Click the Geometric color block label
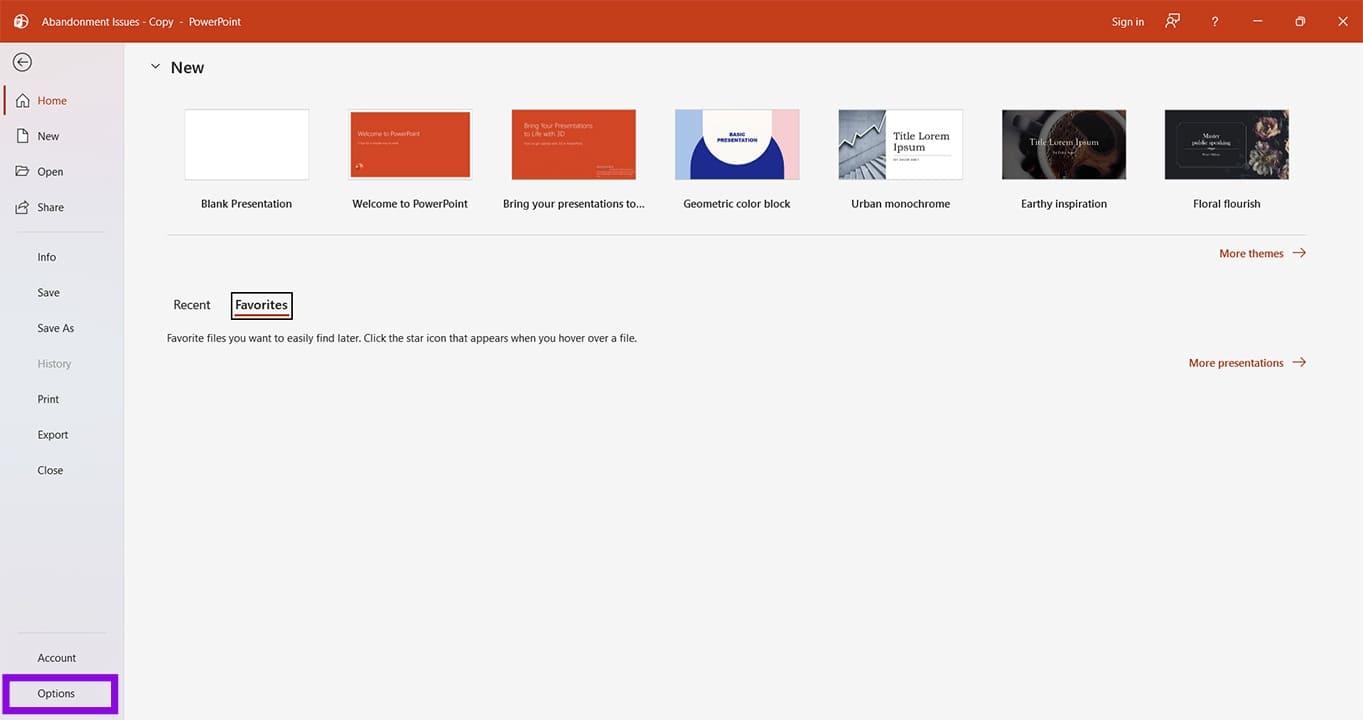This screenshot has width=1363, height=720. (x=737, y=204)
